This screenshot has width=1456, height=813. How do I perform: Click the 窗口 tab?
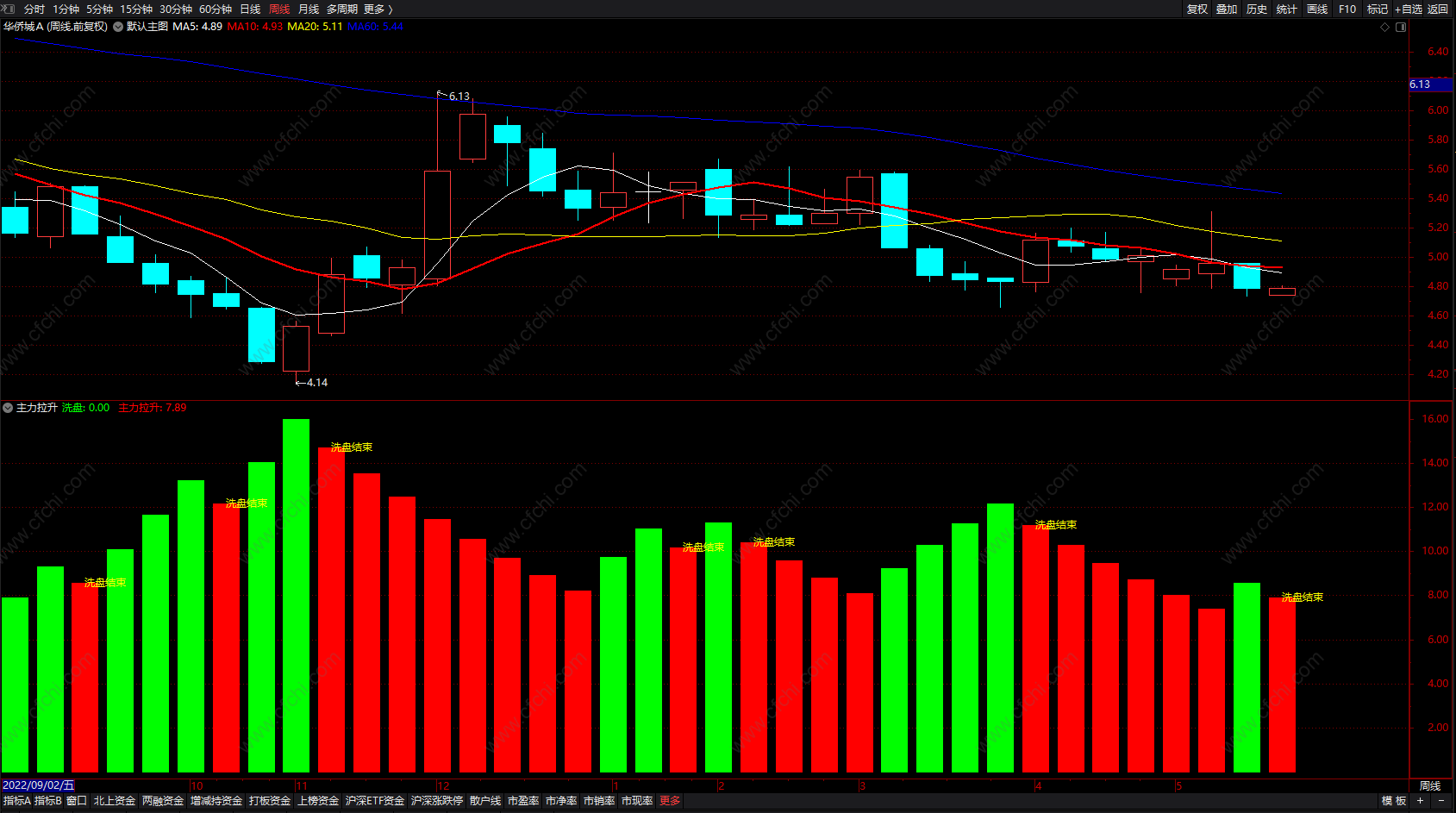tap(77, 801)
